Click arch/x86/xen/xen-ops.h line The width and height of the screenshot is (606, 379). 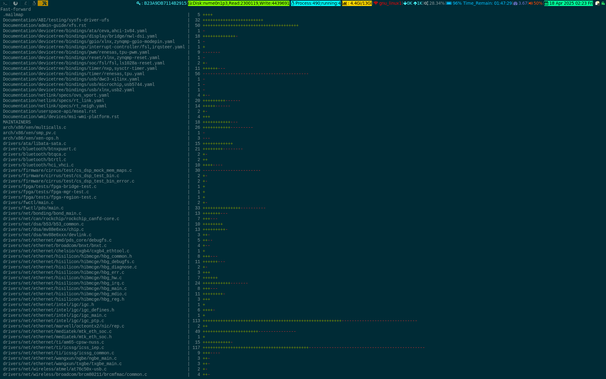[x=31, y=138]
